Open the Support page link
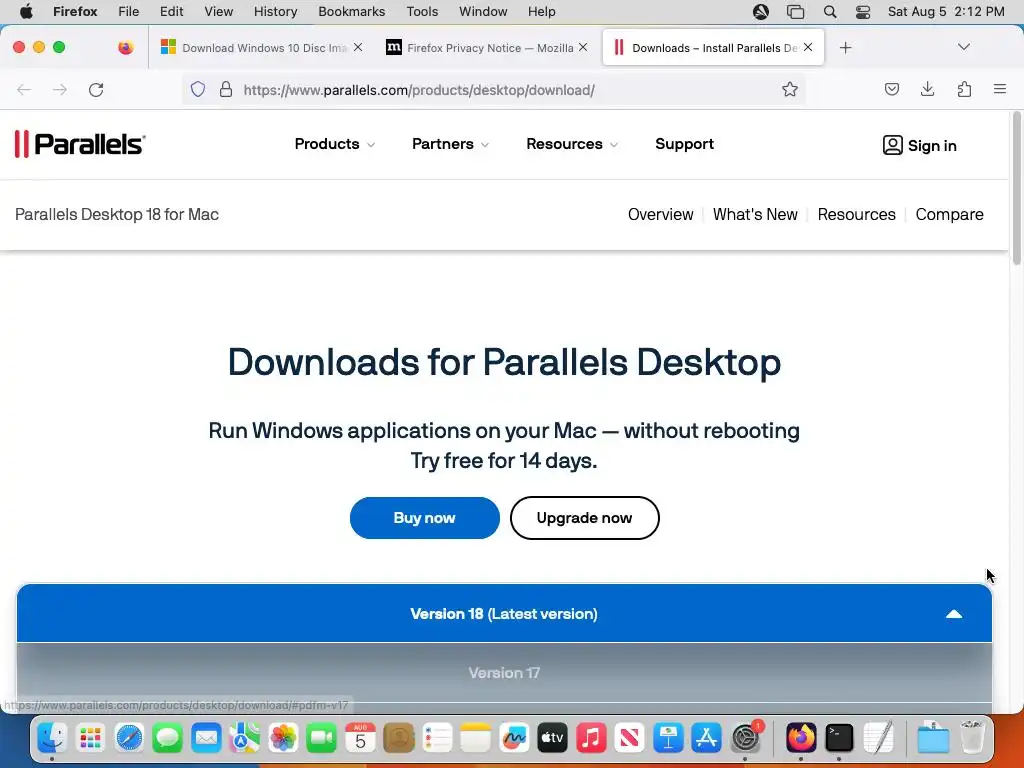Image resolution: width=1024 pixels, height=768 pixels. [684, 144]
